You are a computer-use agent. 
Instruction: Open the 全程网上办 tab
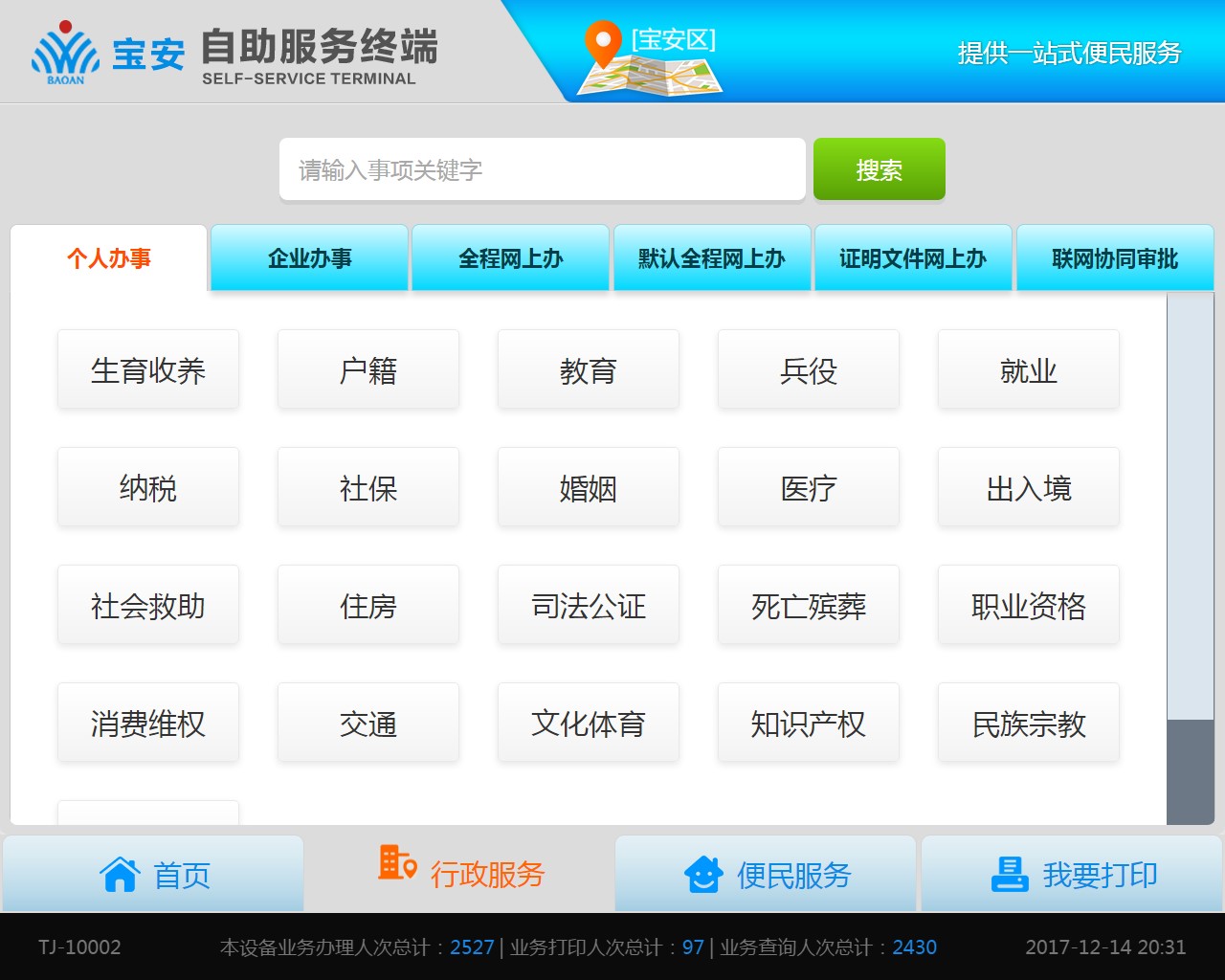pyautogui.click(x=510, y=258)
